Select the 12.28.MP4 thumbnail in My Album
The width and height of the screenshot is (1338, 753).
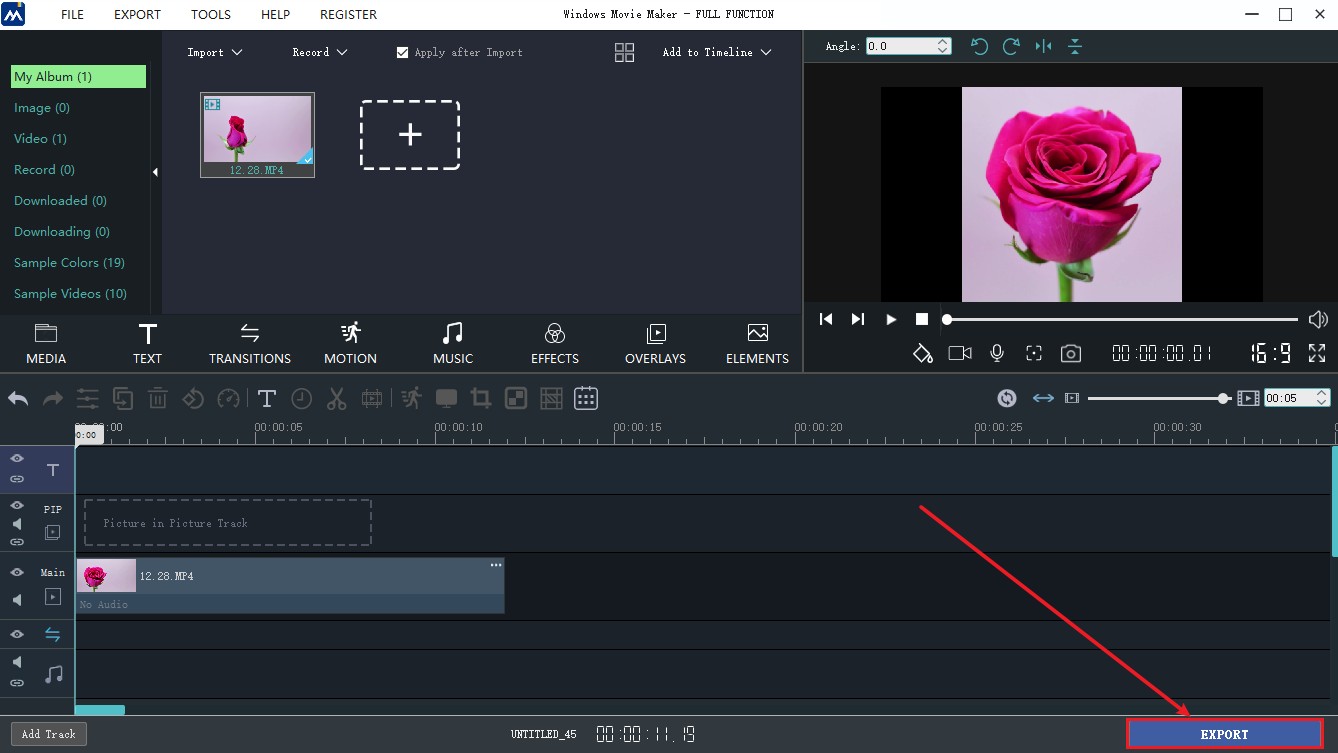coord(257,130)
